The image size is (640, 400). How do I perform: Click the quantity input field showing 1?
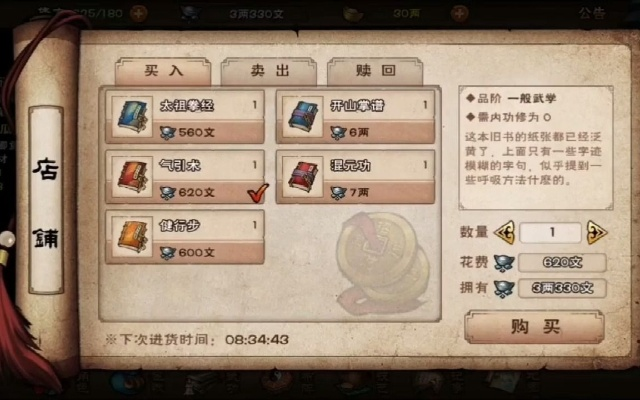pos(551,233)
